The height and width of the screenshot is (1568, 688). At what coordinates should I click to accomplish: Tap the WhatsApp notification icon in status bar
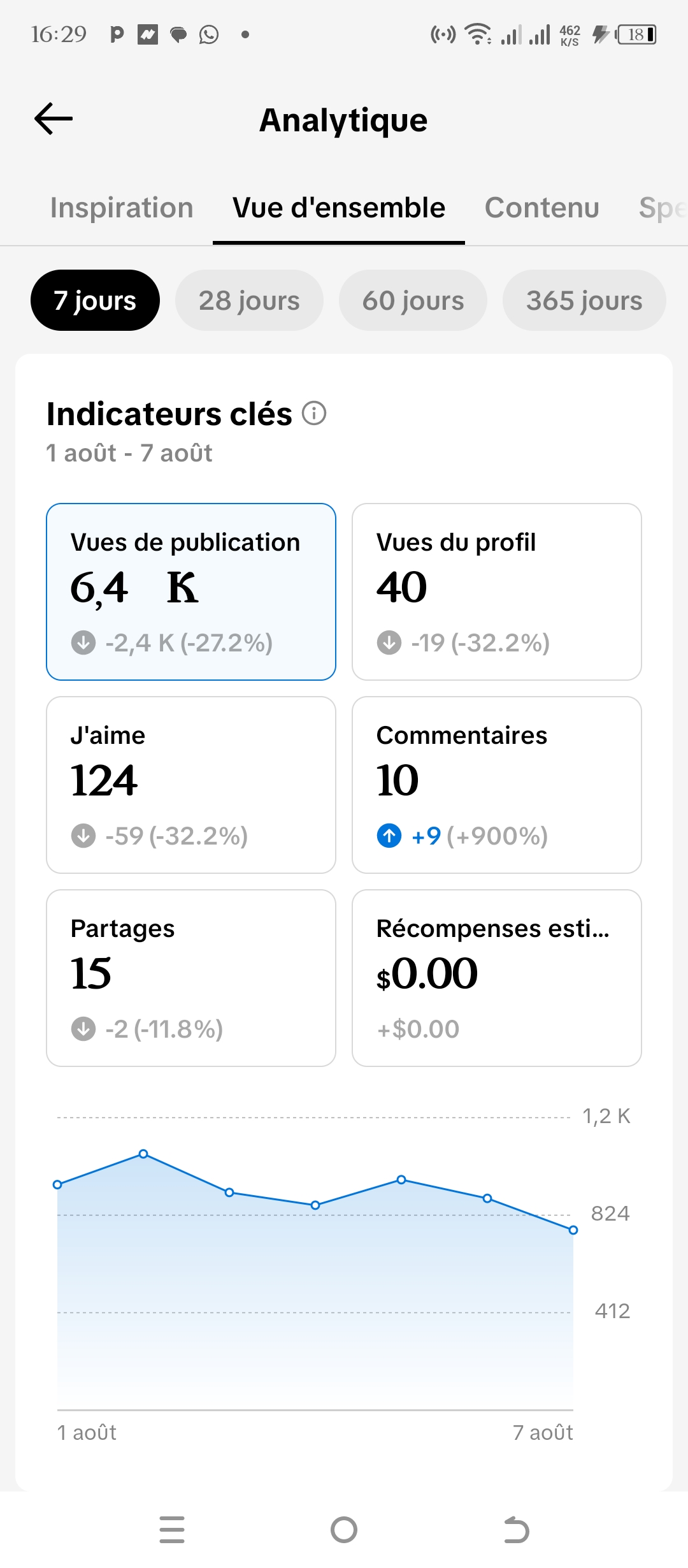pos(209,34)
